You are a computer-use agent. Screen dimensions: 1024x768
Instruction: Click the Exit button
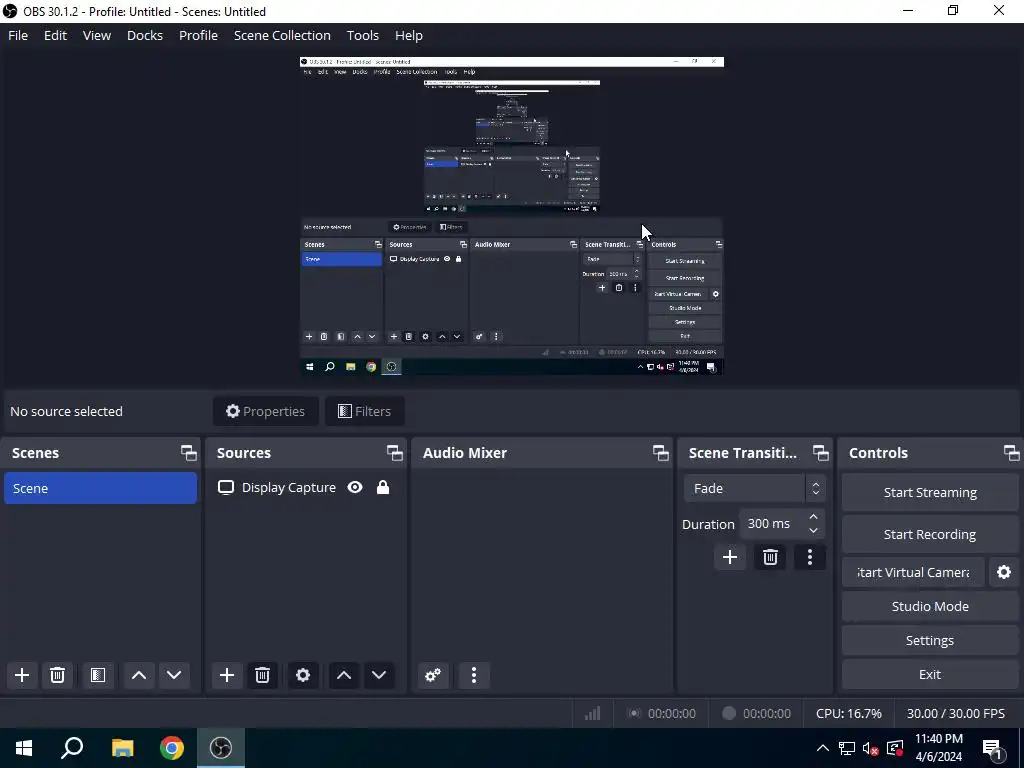[x=930, y=675]
